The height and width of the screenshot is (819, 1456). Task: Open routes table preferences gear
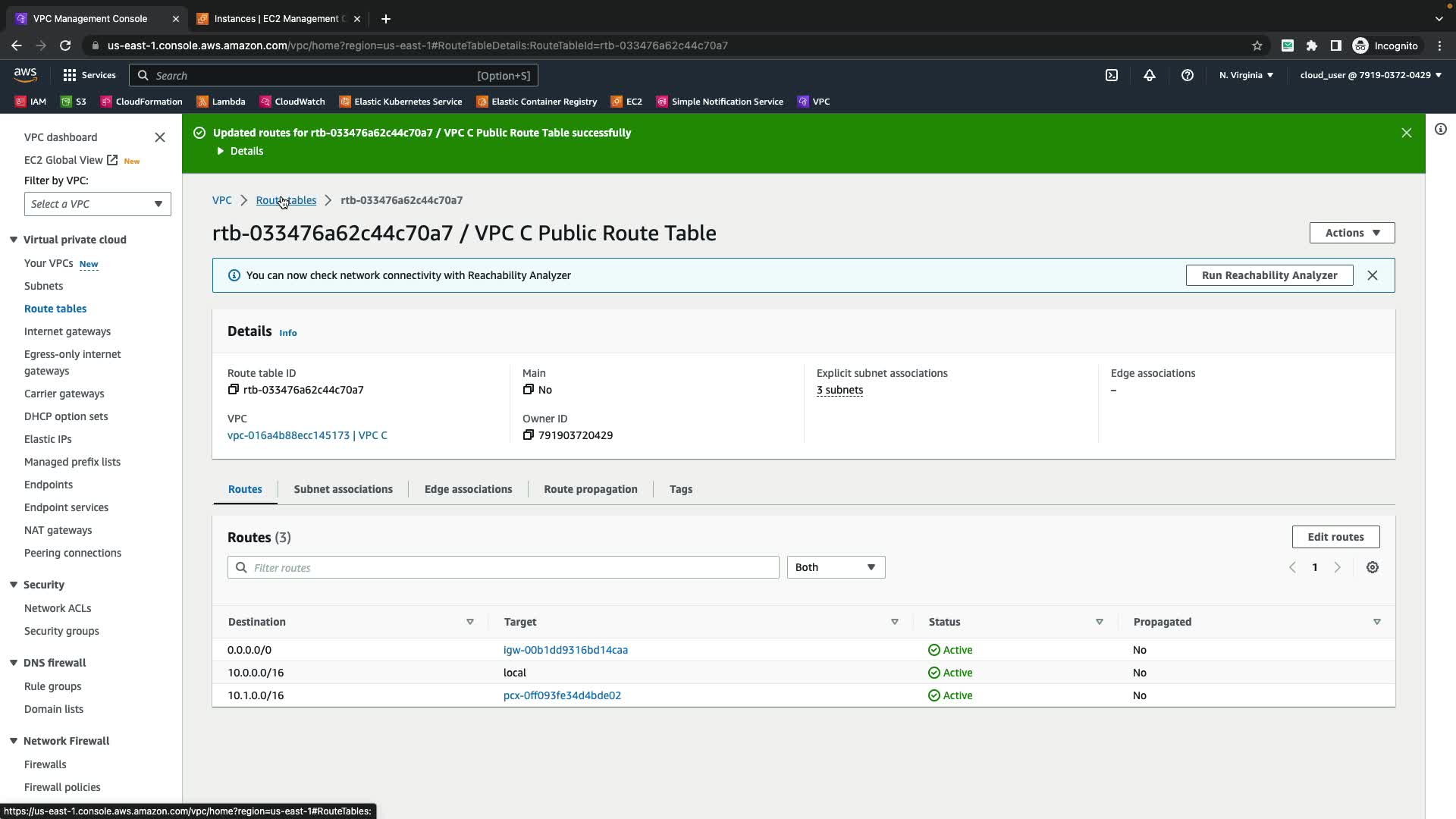[x=1372, y=567]
